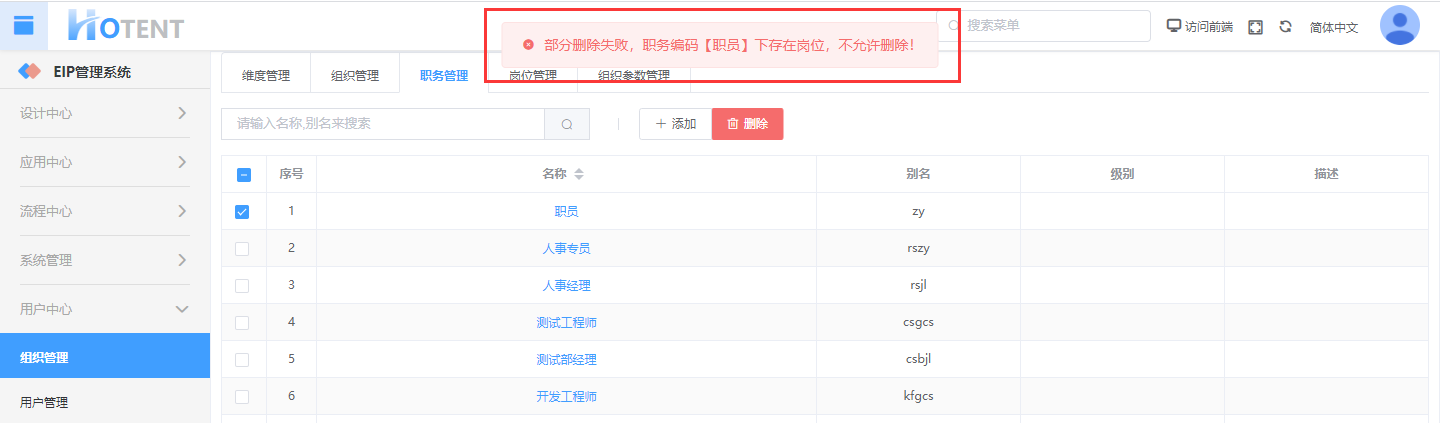Open the 人事专员 job link

(x=566, y=249)
